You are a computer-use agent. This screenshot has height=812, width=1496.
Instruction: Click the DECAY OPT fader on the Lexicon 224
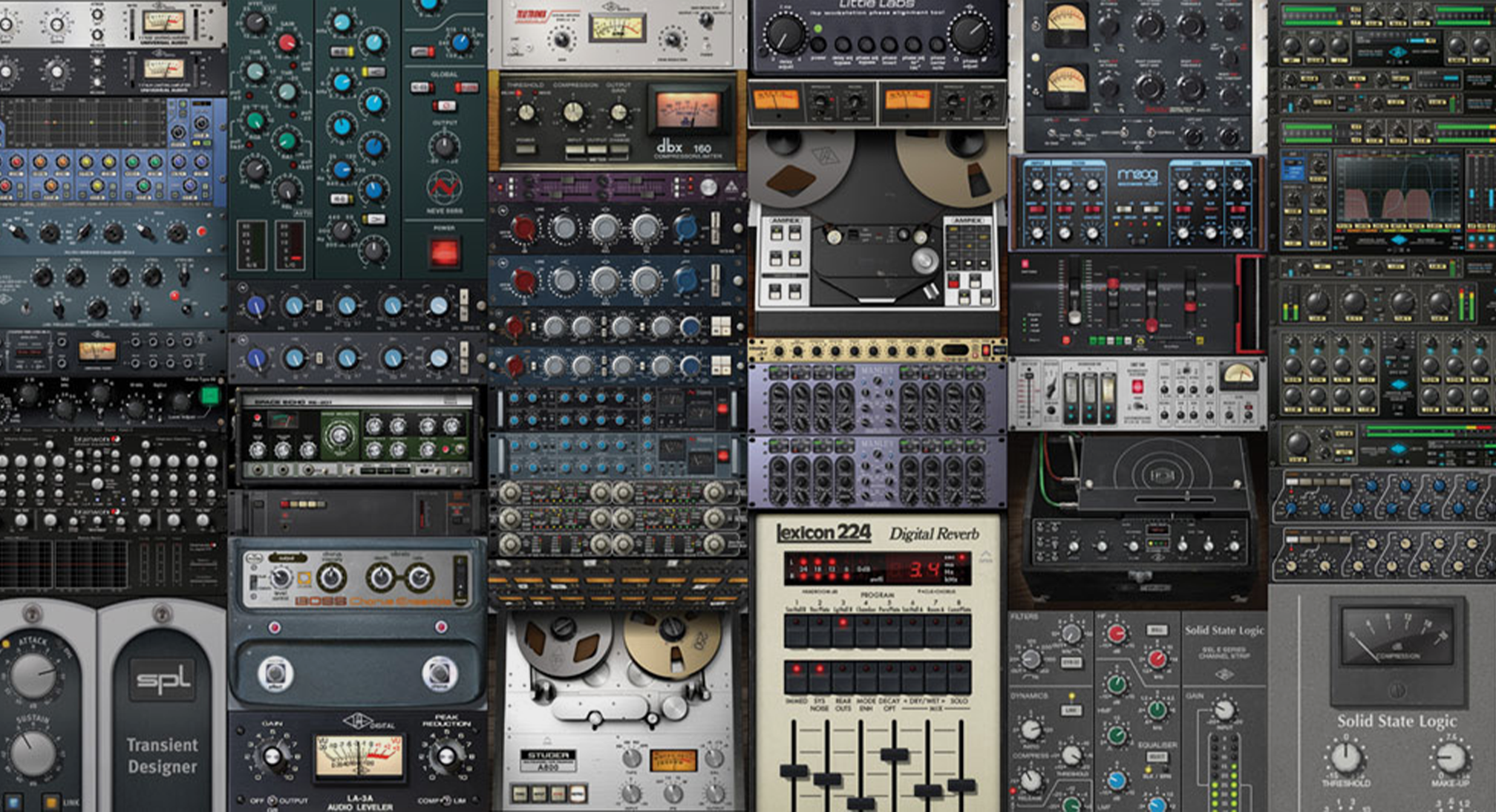[895, 753]
